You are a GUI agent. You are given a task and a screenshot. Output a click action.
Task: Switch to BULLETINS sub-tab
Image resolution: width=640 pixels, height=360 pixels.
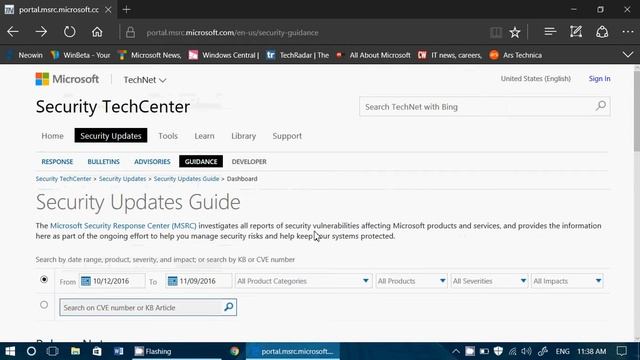[104, 162]
